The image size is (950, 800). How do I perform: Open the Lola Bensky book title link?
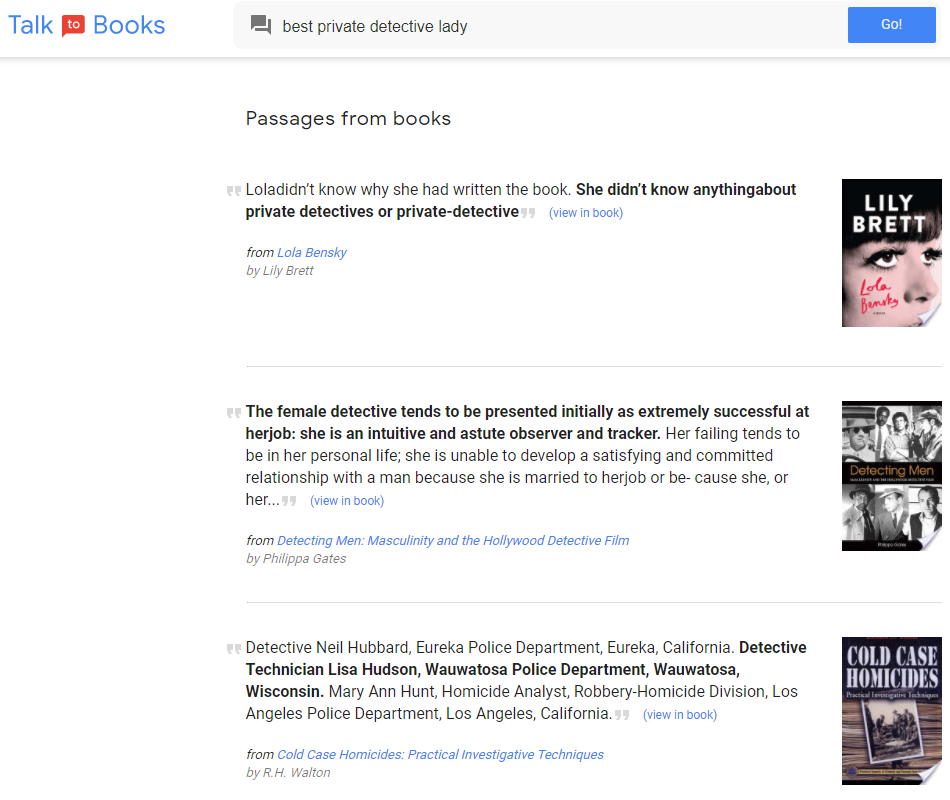point(311,252)
